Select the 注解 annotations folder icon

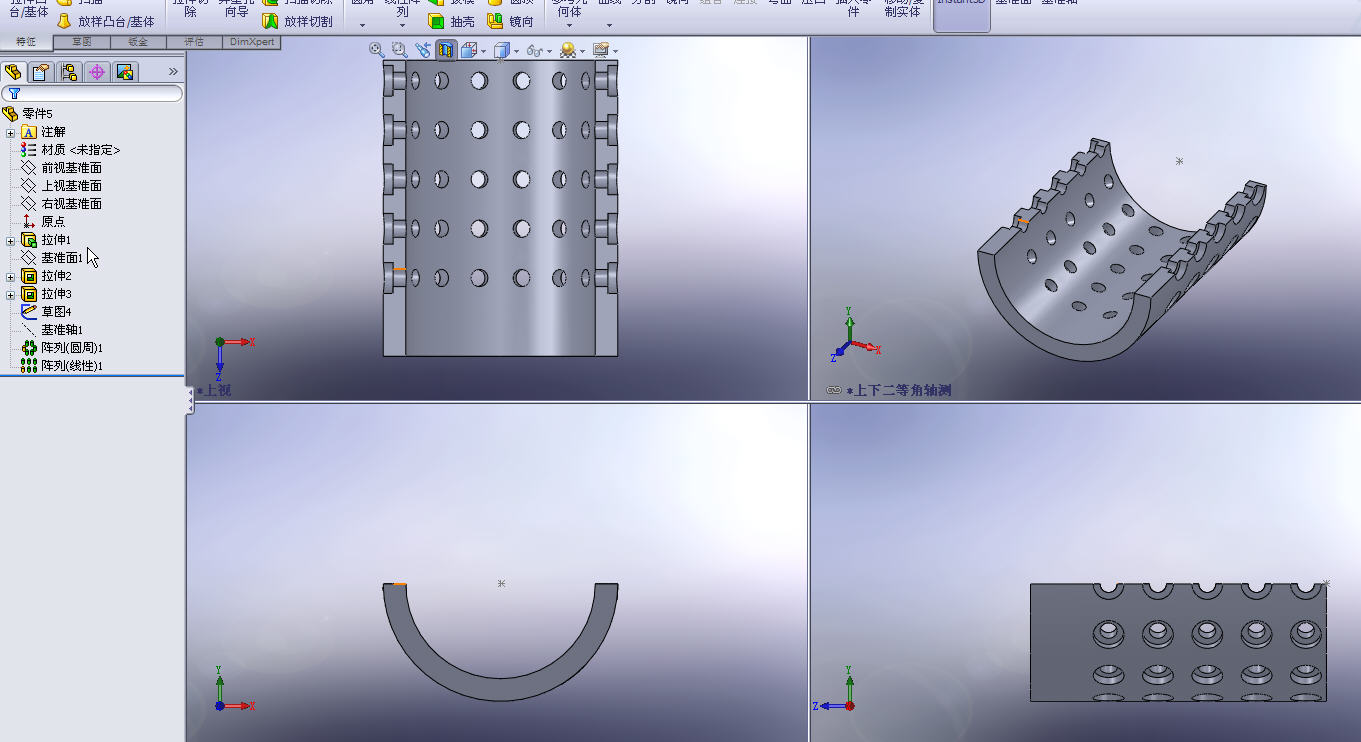coord(28,132)
